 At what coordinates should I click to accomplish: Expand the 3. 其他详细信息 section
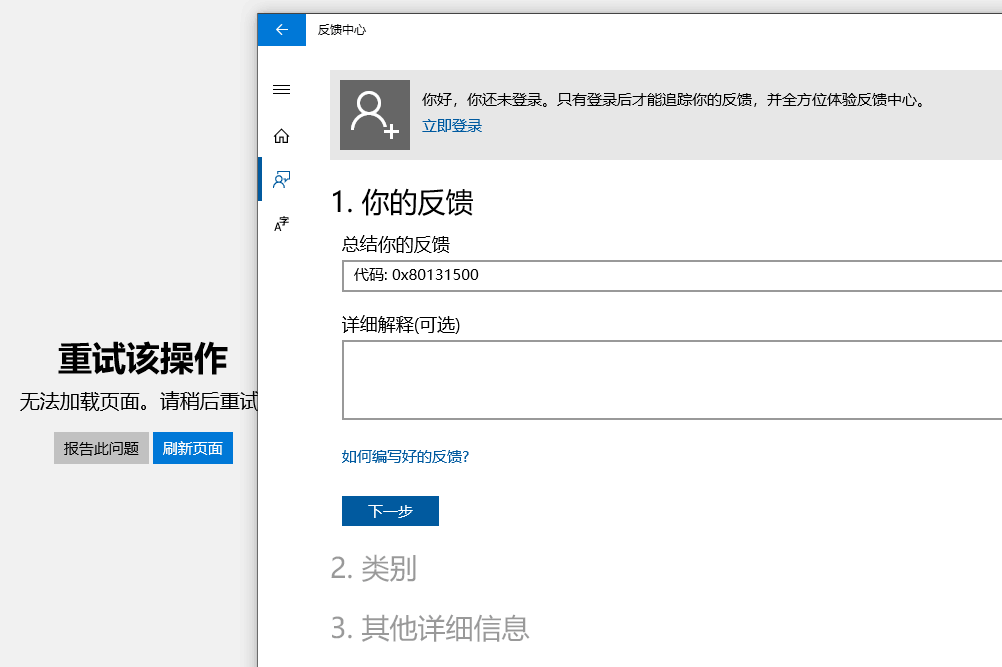(x=430, y=628)
